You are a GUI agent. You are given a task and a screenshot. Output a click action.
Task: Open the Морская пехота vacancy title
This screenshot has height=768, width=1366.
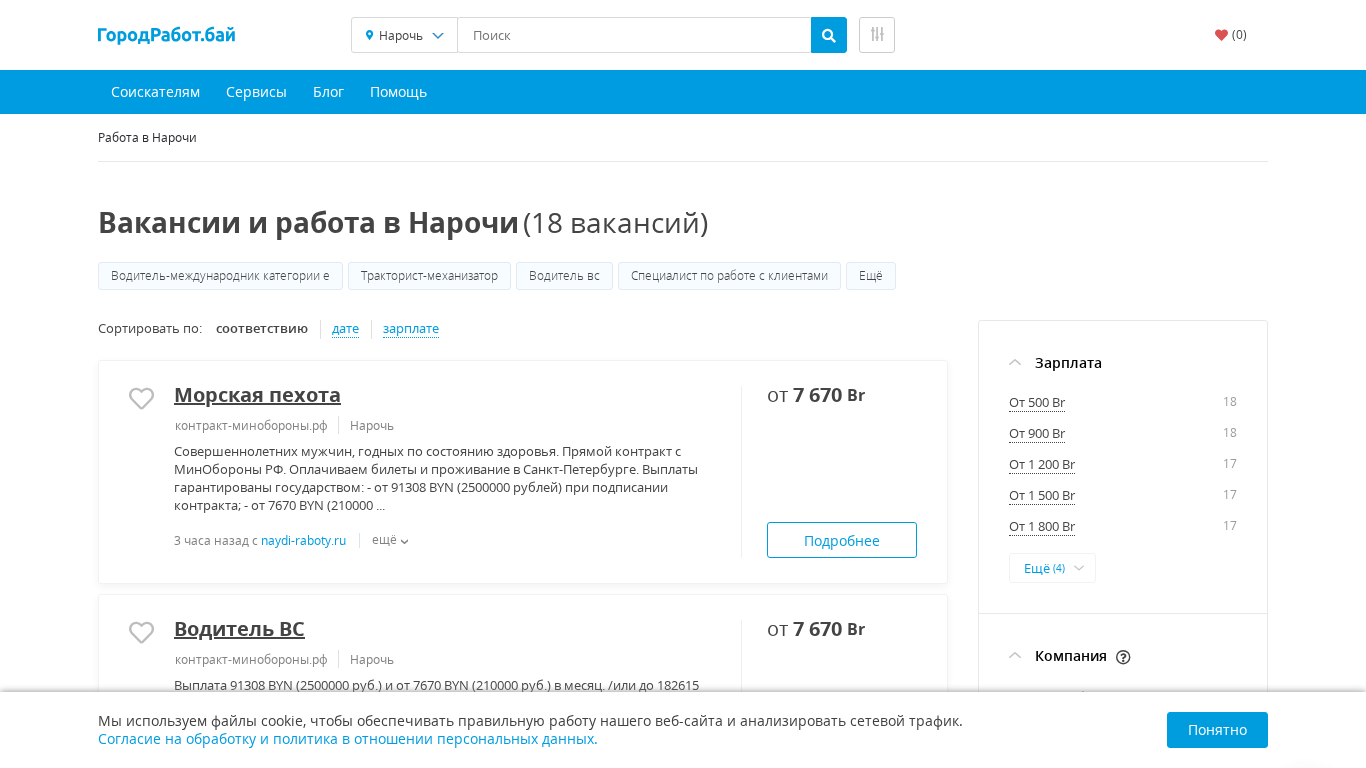257,394
